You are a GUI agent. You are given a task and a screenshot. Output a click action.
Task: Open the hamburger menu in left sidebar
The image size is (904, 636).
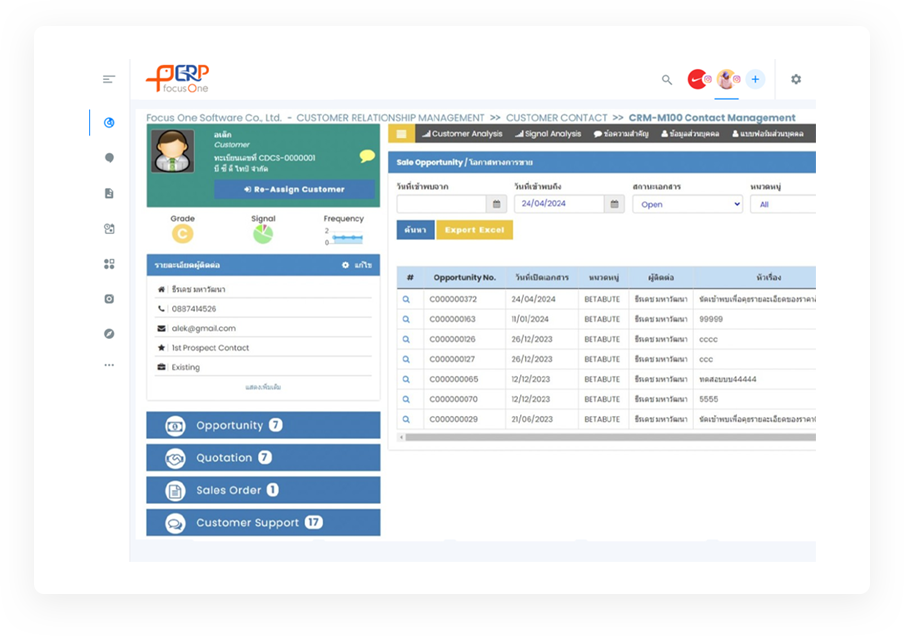pyautogui.click(x=109, y=79)
